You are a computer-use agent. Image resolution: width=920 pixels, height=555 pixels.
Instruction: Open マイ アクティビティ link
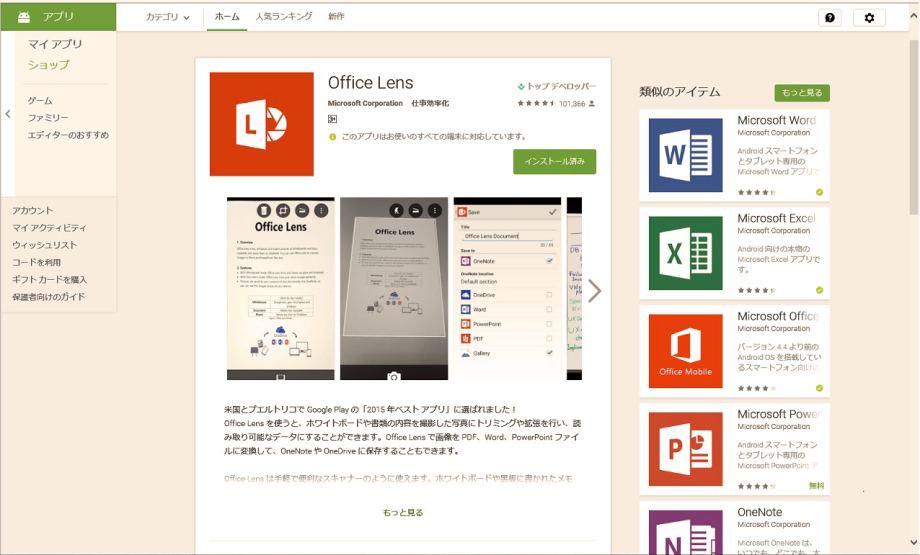tap(49, 228)
